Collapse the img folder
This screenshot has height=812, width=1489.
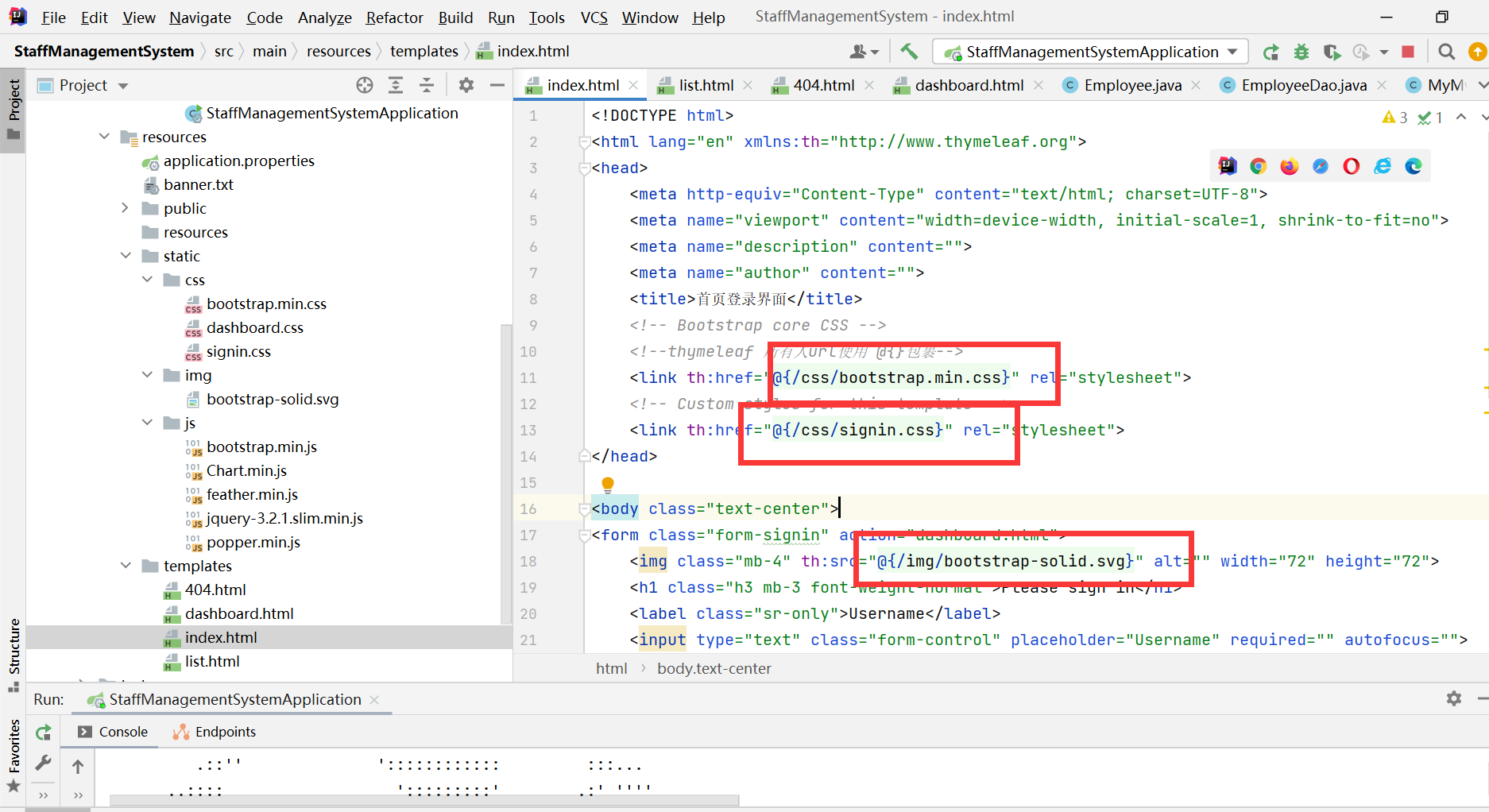(147, 375)
